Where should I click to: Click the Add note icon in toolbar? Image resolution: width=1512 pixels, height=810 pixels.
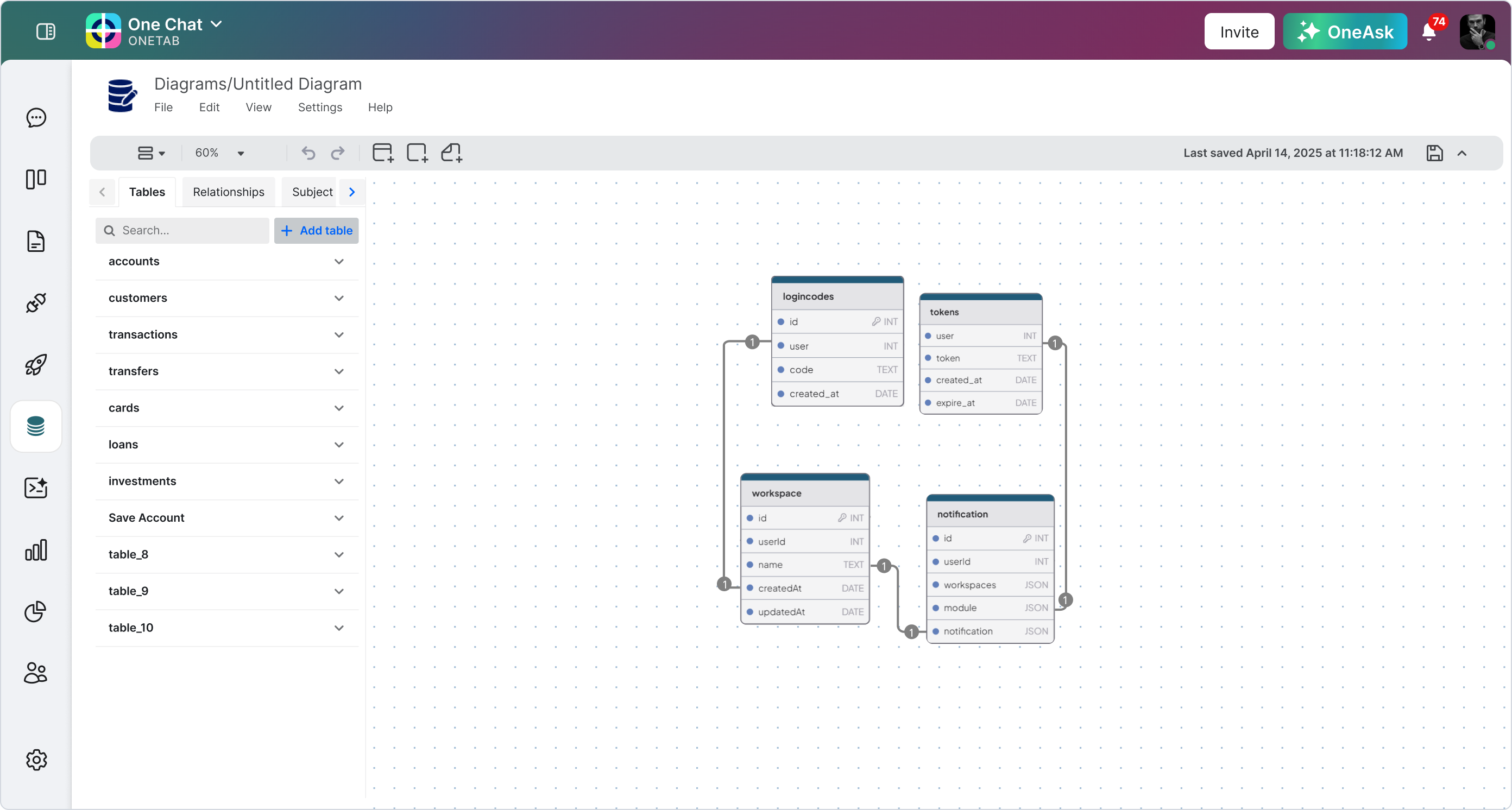click(451, 153)
